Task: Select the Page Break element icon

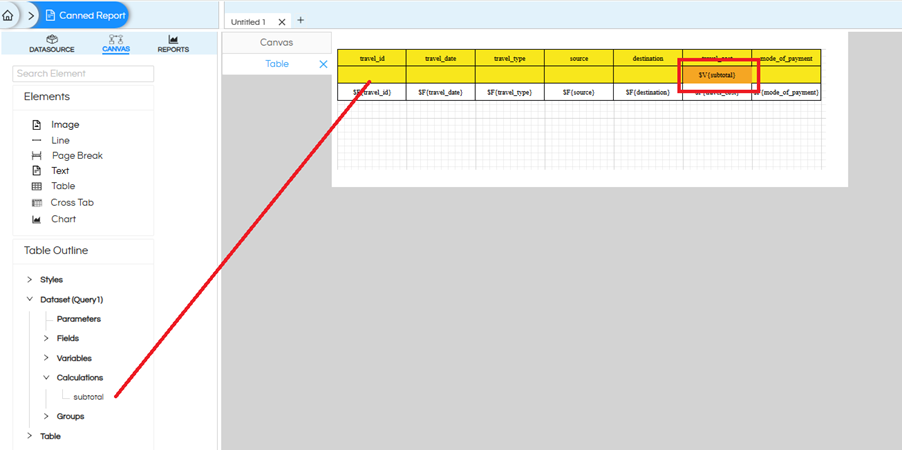Action: coord(37,156)
